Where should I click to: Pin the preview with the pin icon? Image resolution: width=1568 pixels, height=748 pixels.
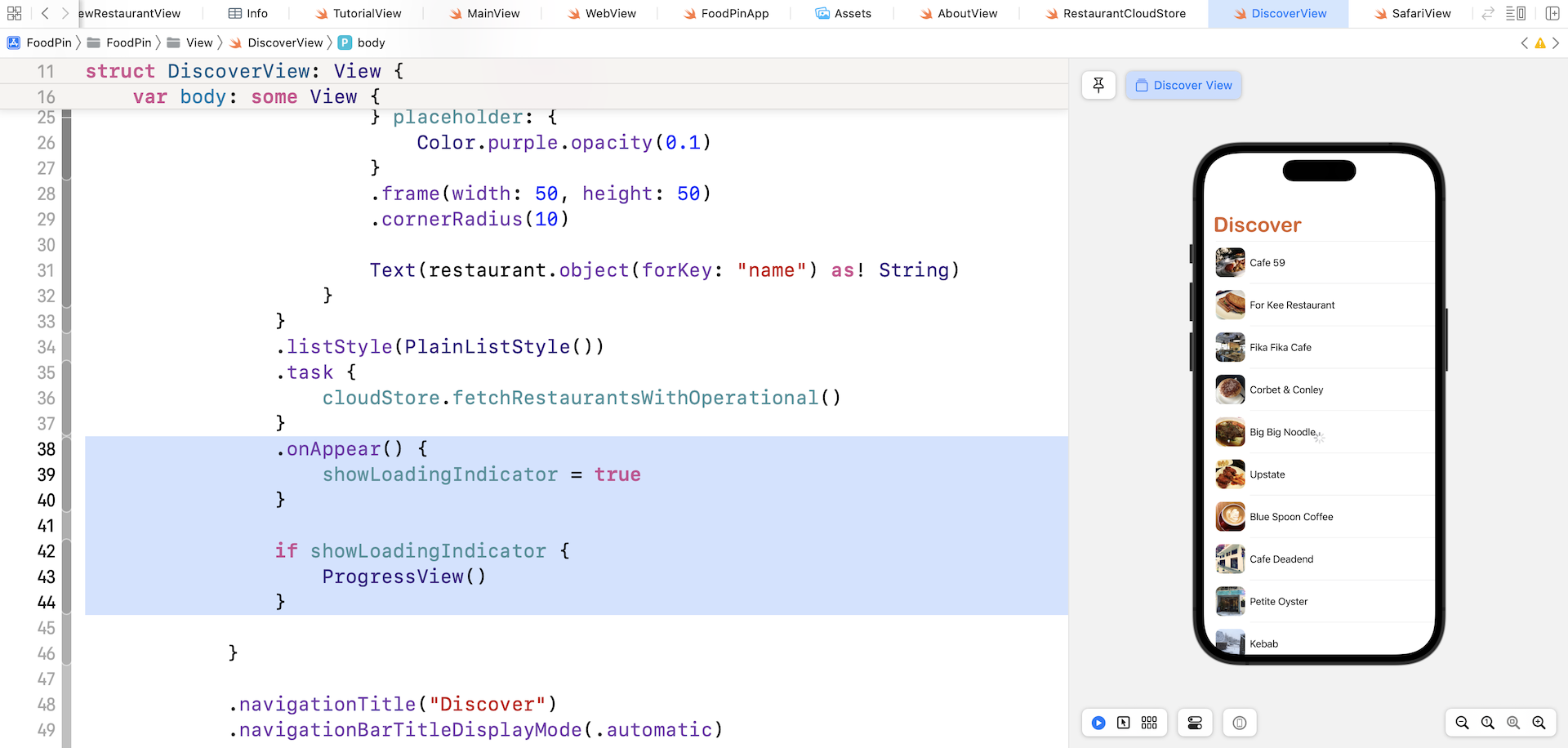click(x=1098, y=85)
